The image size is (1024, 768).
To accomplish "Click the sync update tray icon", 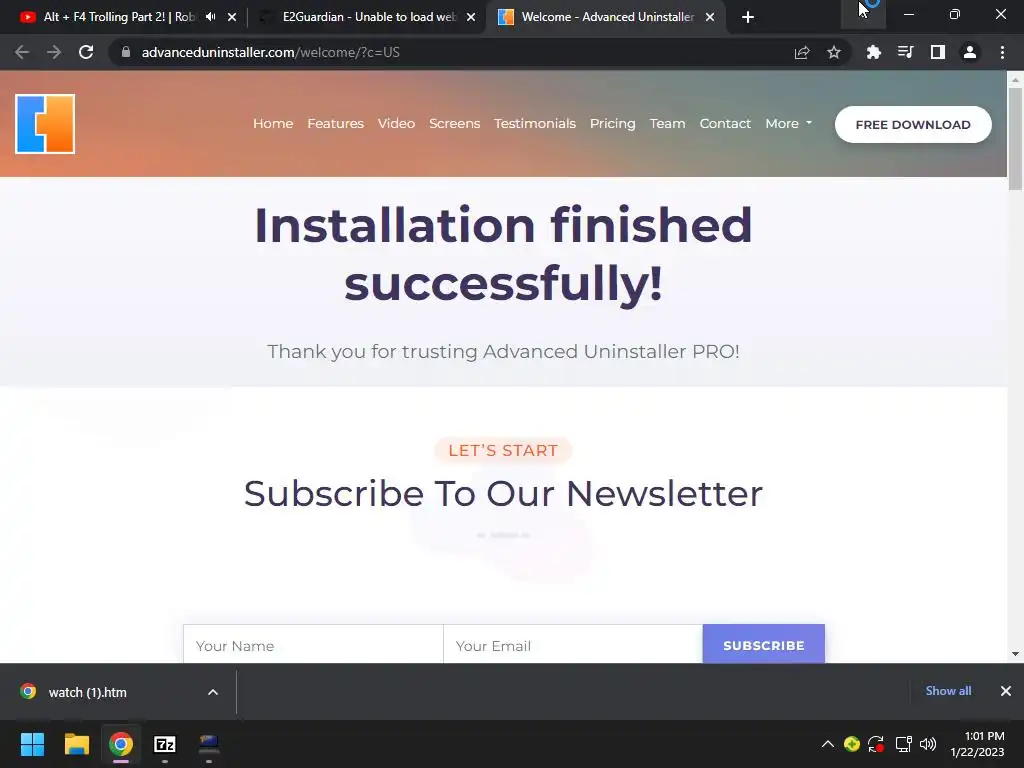I will tap(876, 744).
